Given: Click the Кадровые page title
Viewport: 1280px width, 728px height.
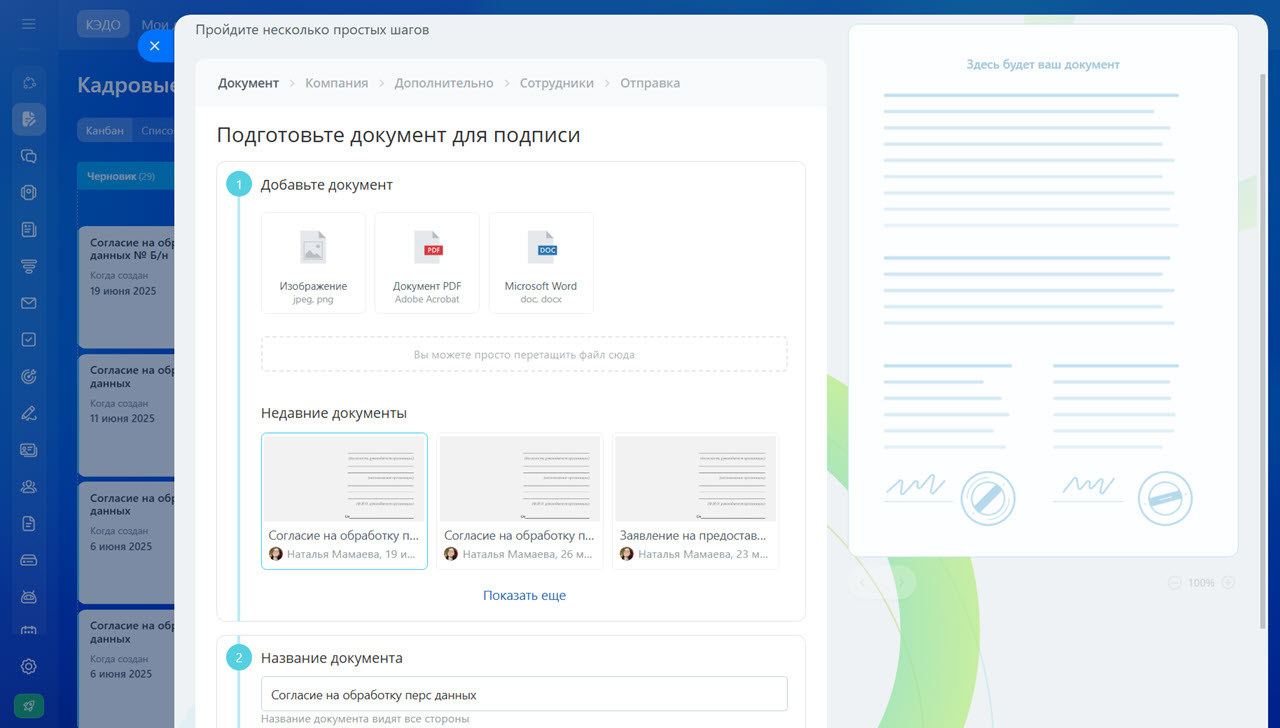Looking at the screenshot, I should tap(127, 86).
